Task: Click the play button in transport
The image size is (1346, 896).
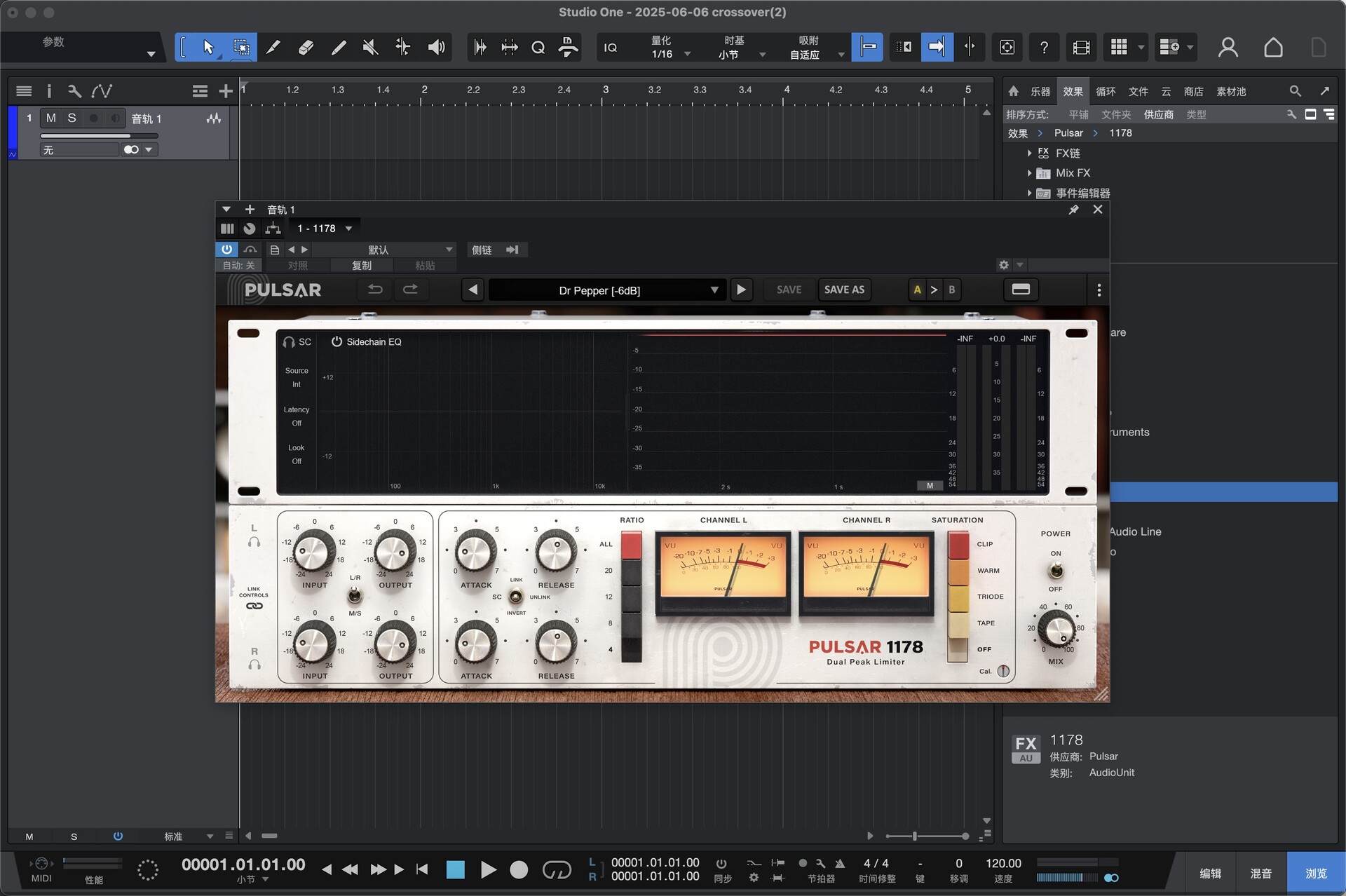Action: tap(488, 870)
